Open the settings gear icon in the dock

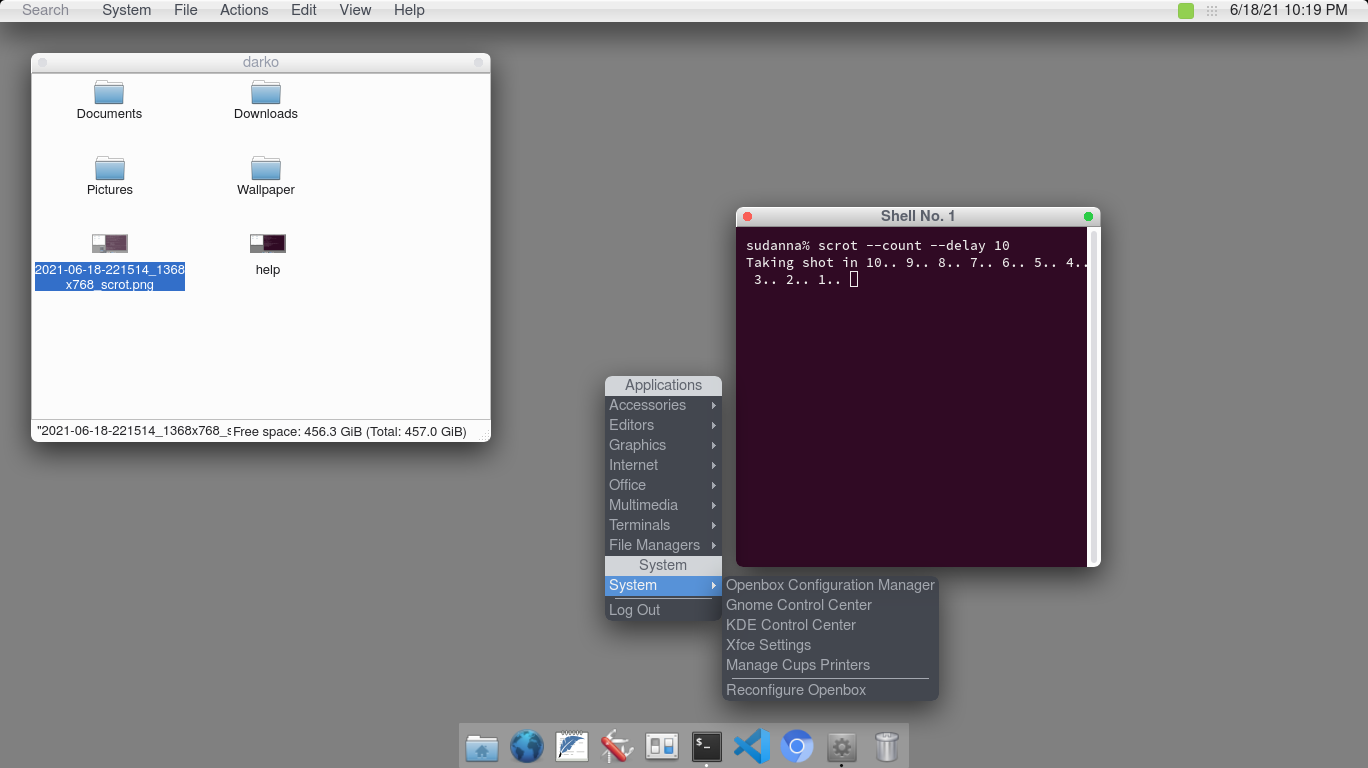[841, 746]
